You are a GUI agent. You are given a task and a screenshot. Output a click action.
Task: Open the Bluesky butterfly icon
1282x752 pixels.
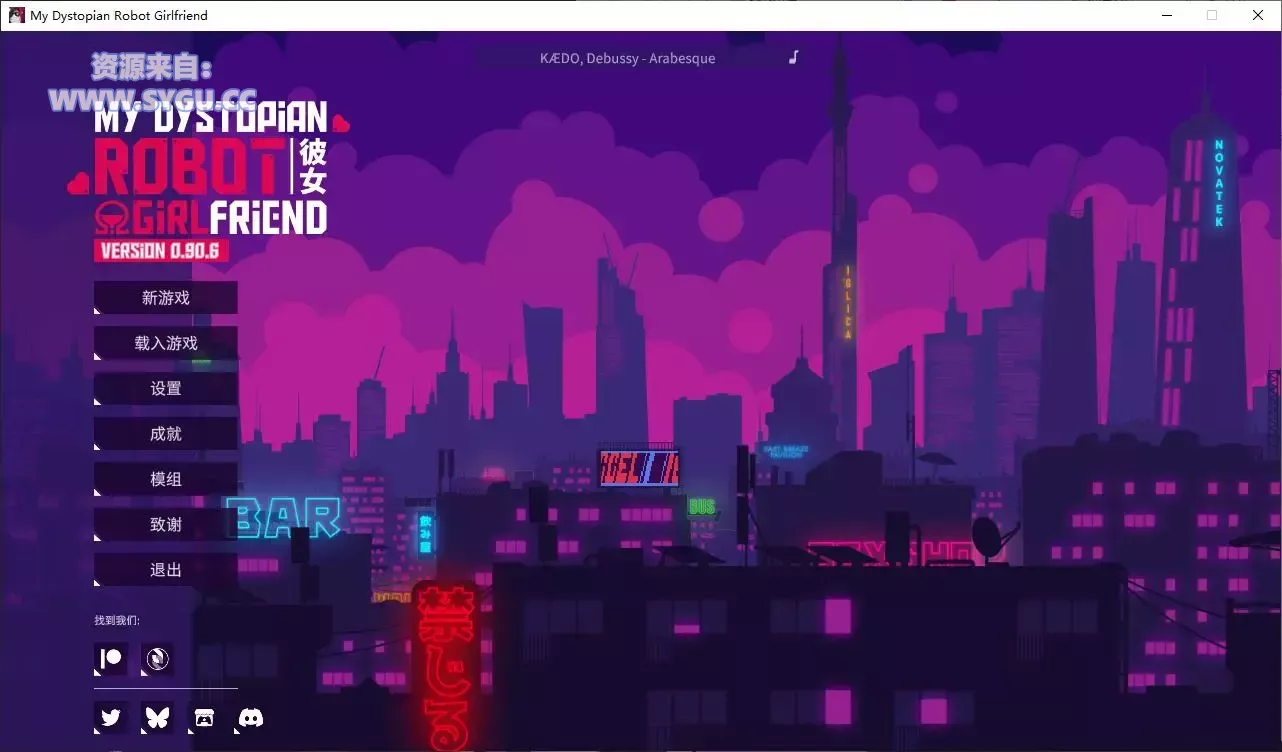point(157,717)
